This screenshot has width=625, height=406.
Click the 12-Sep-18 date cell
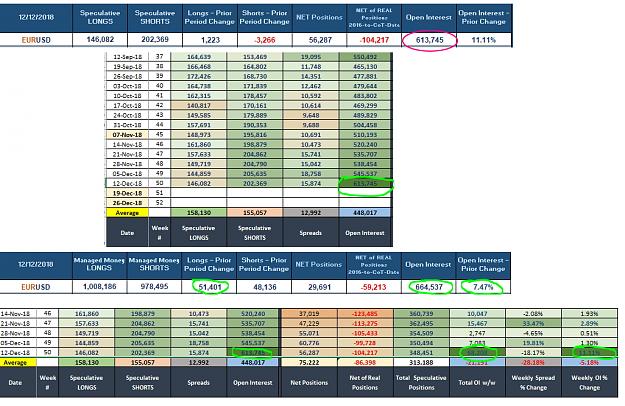[x=127, y=57]
